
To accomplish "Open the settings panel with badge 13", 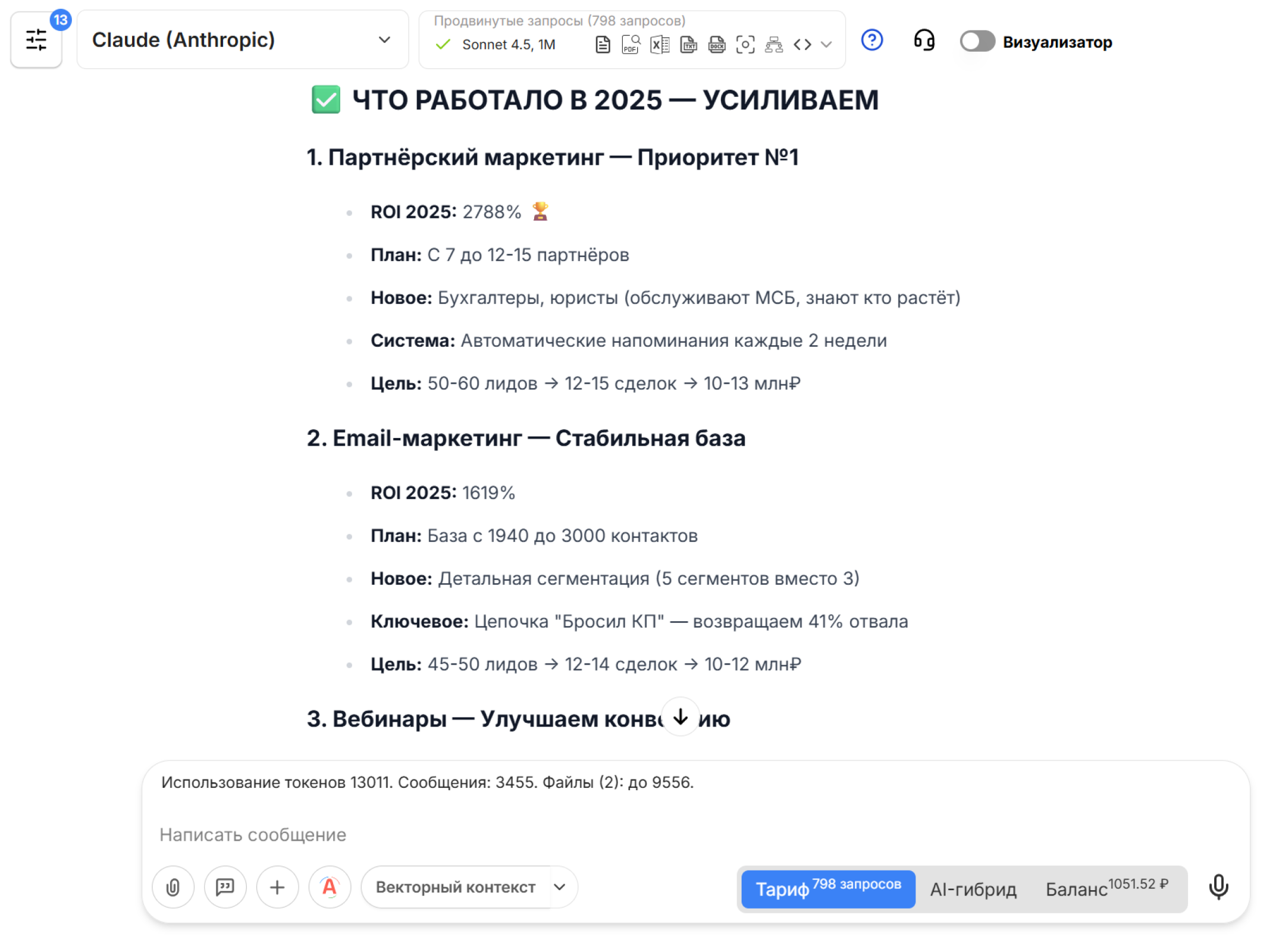I will [x=36, y=39].
